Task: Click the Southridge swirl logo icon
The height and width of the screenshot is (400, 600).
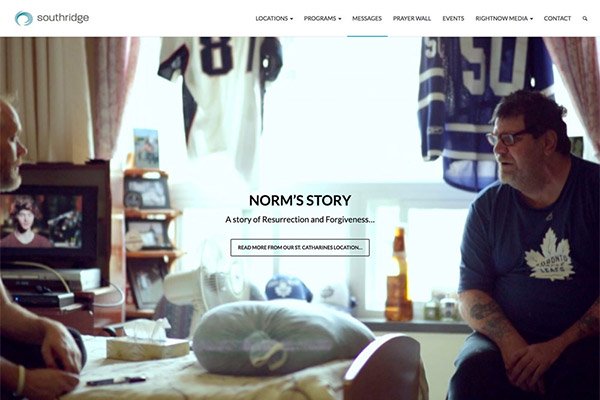Action: (x=23, y=18)
